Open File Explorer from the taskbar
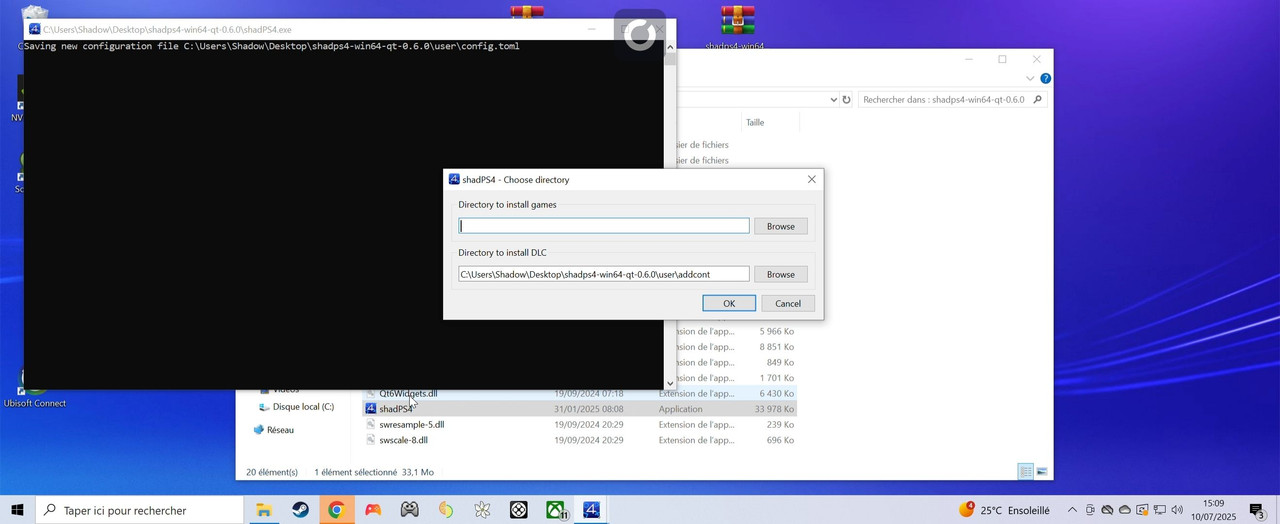The image size is (1280, 524). 264,510
